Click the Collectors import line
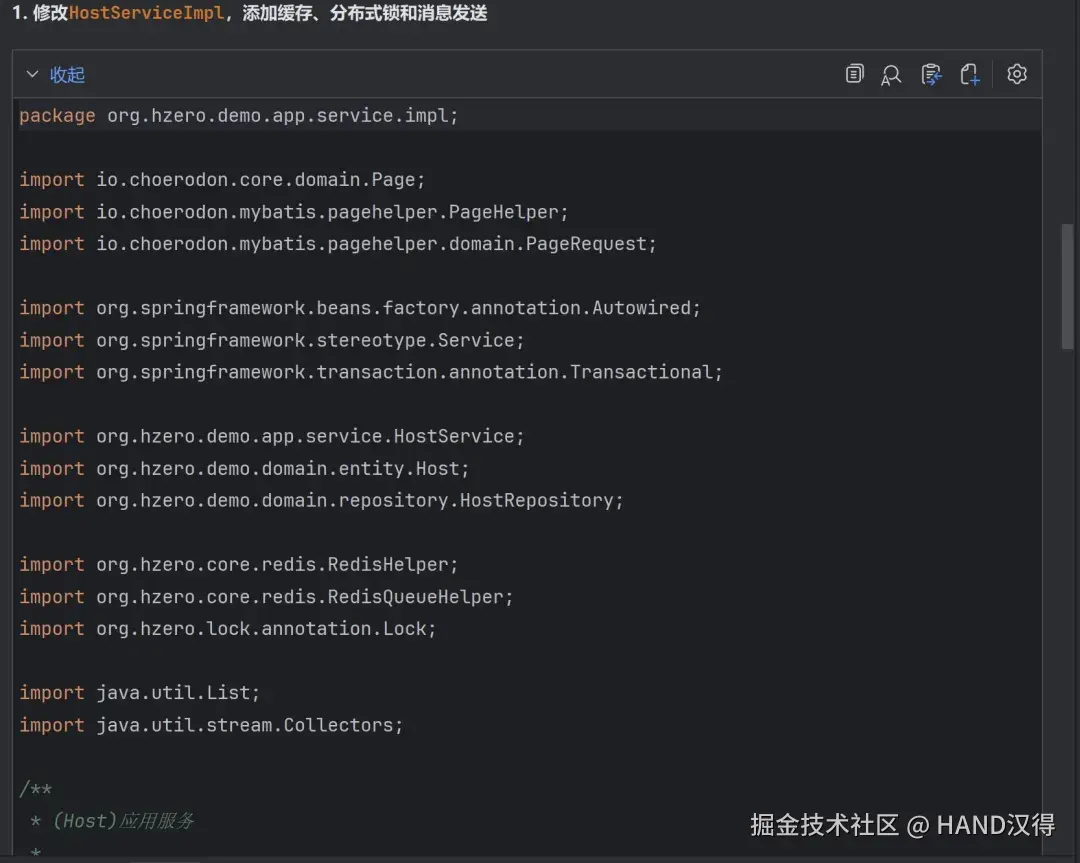The height and width of the screenshot is (863, 1080). pyautogui.click(x=211, y=725)
